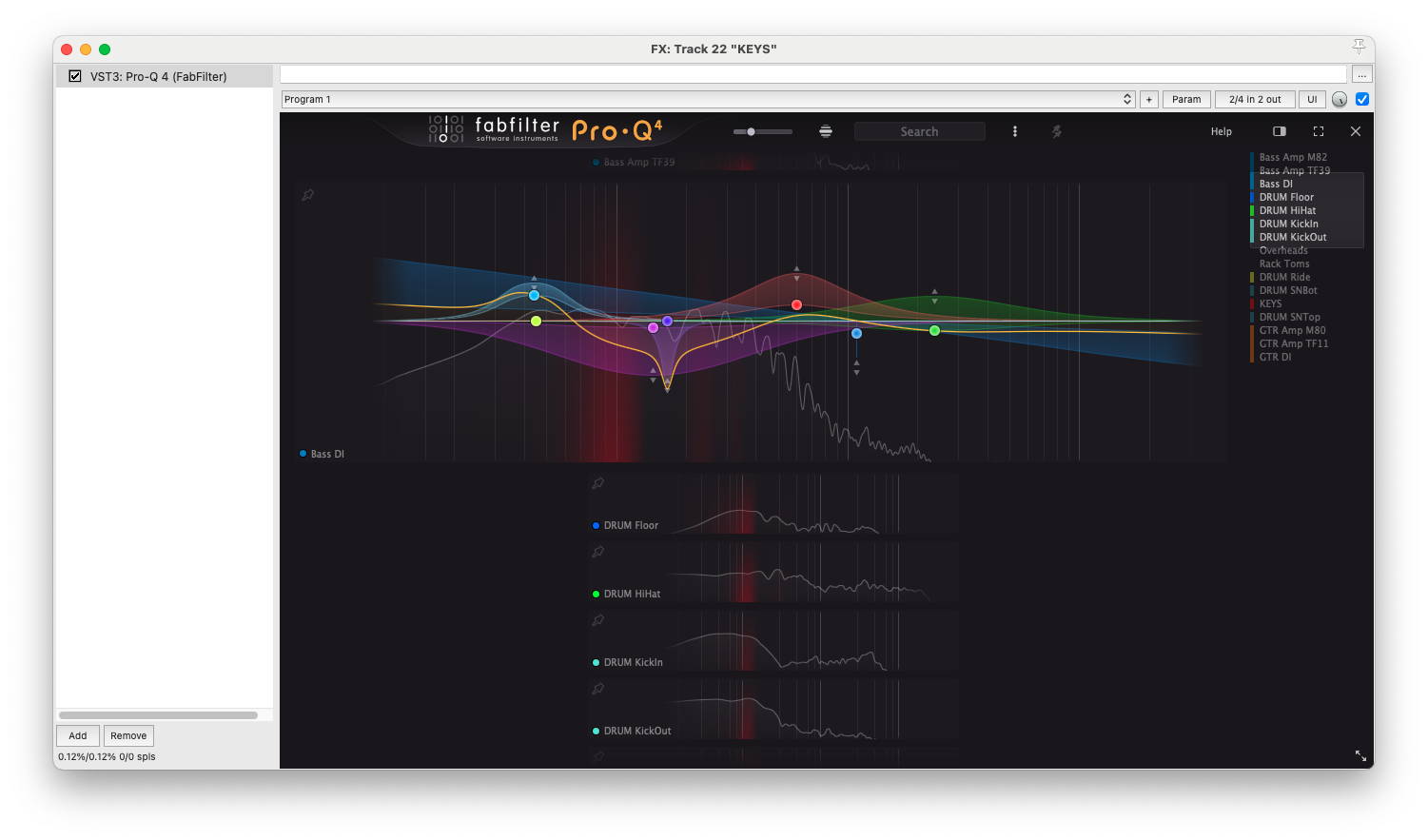Open the Help menu in Pro-Q
The width and height of the screenshot is (1428, 840).
[1222, 131]
